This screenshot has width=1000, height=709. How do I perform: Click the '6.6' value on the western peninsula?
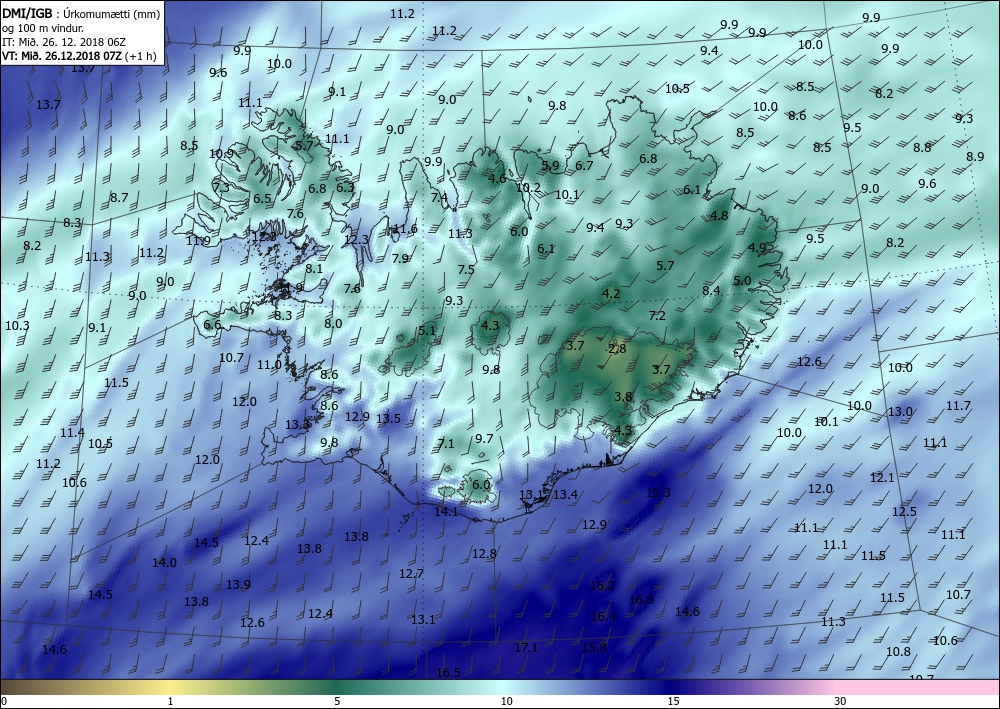212,325
